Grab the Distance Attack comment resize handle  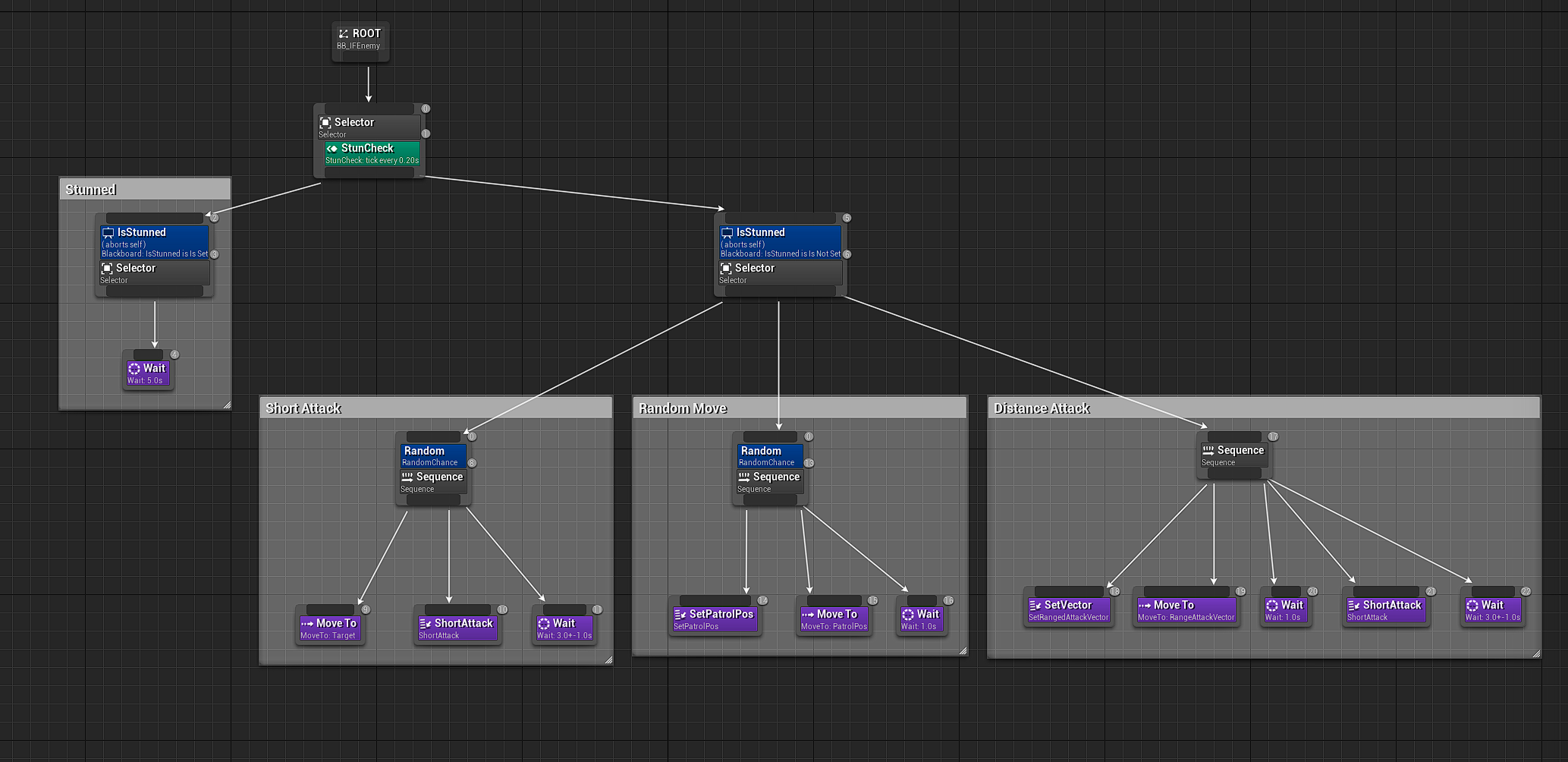pos(1537,653)
